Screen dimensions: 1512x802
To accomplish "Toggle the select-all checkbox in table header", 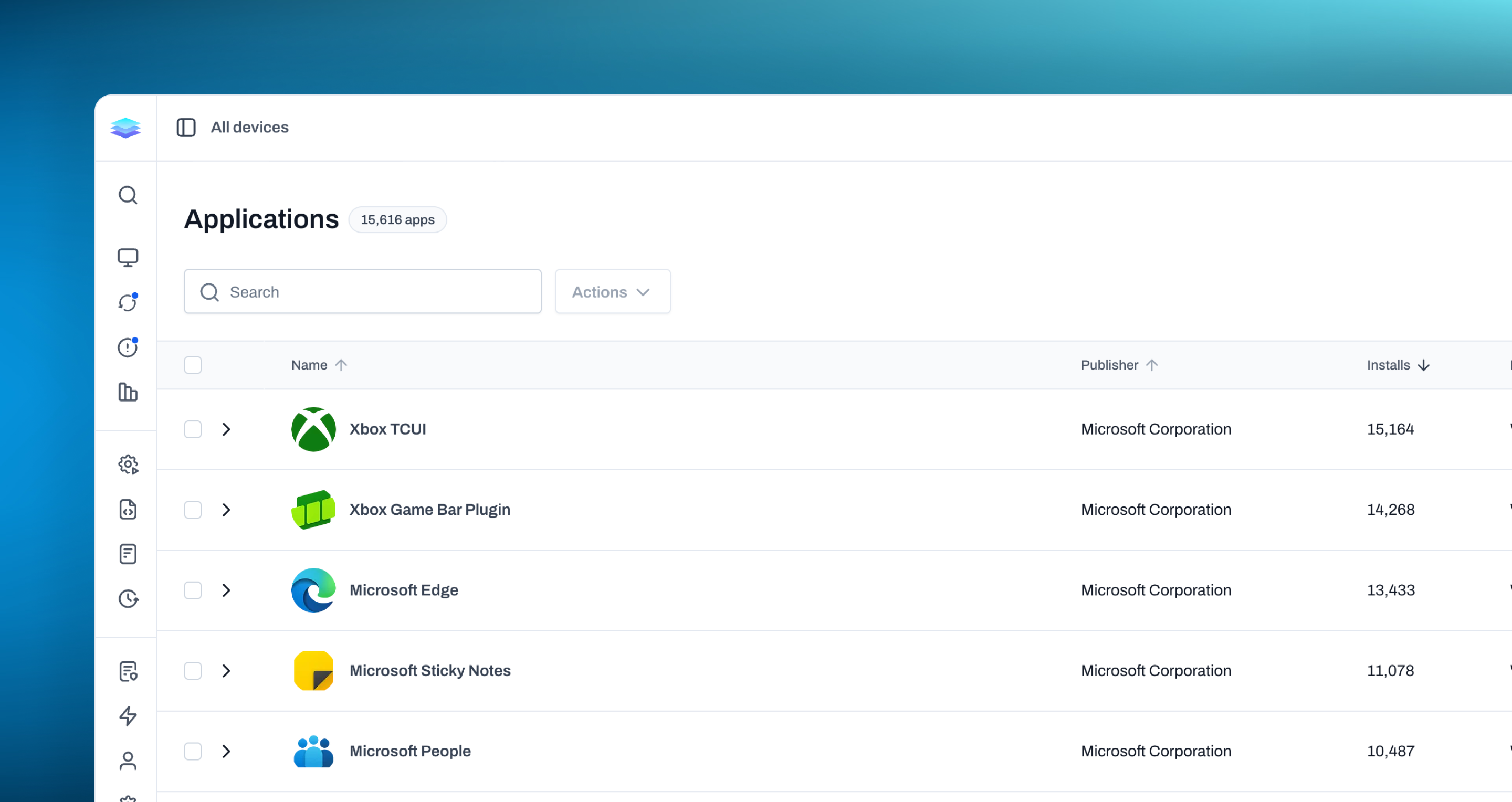I will coord(193,365).
